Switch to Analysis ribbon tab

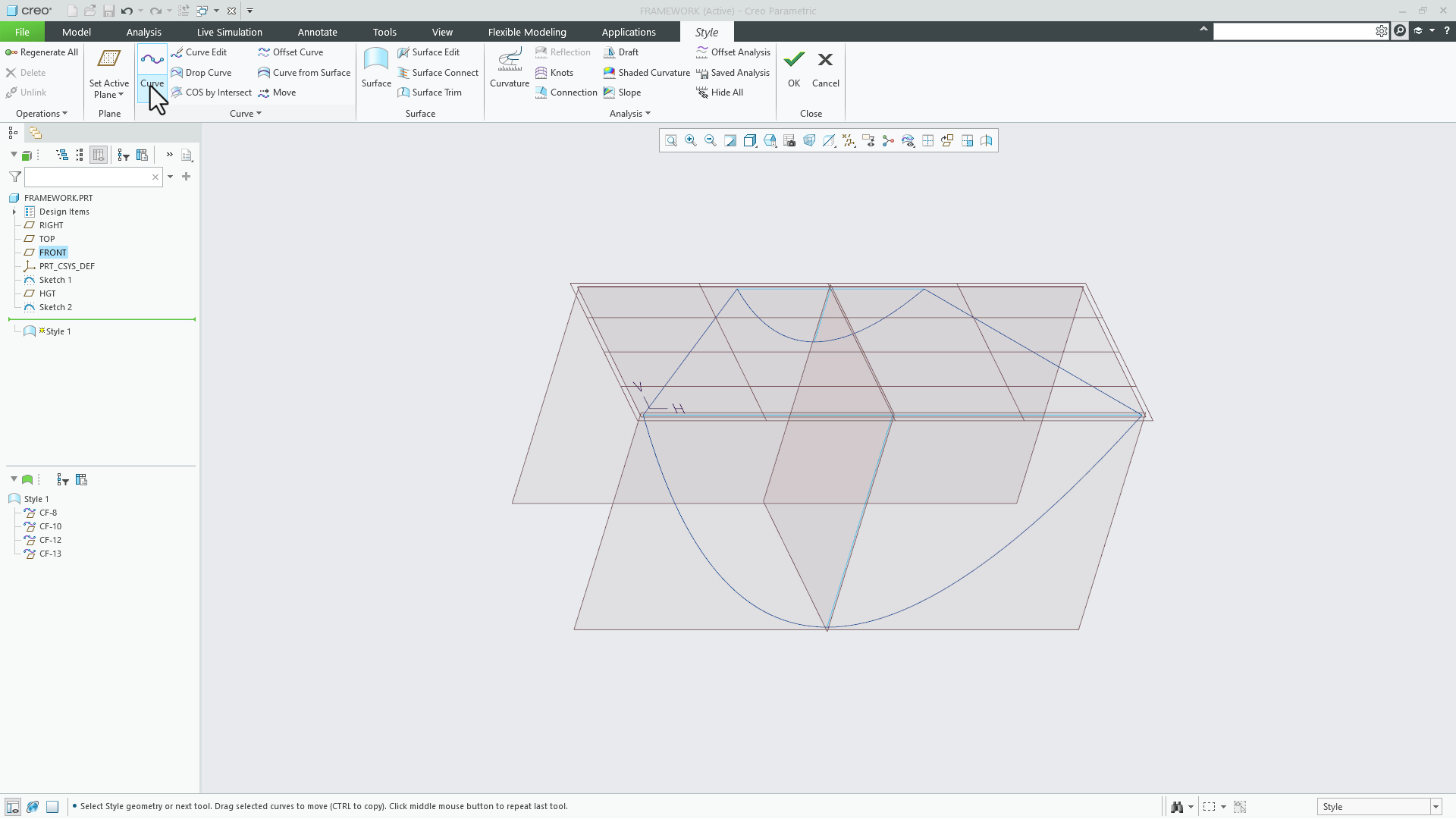(144, 32)
